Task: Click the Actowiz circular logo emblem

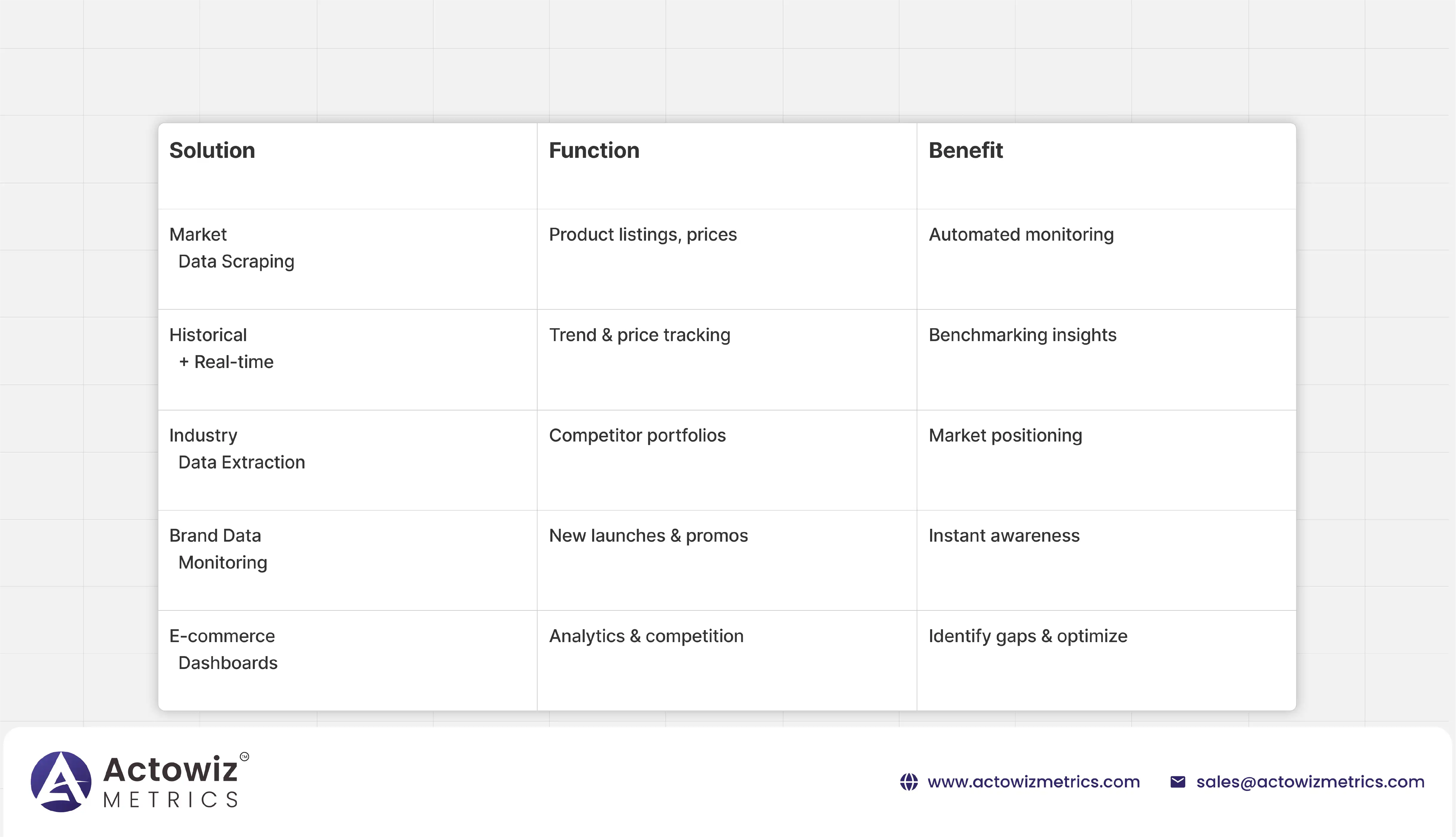Action: point(61,782)
